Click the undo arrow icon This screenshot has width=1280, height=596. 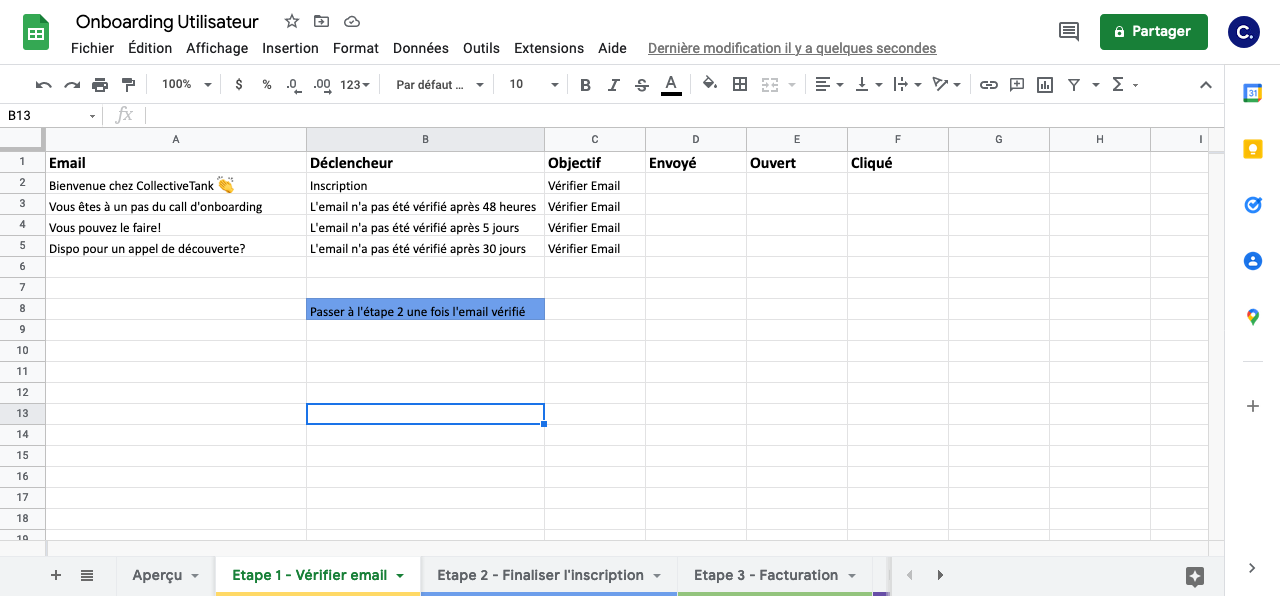tap(43, 85)
